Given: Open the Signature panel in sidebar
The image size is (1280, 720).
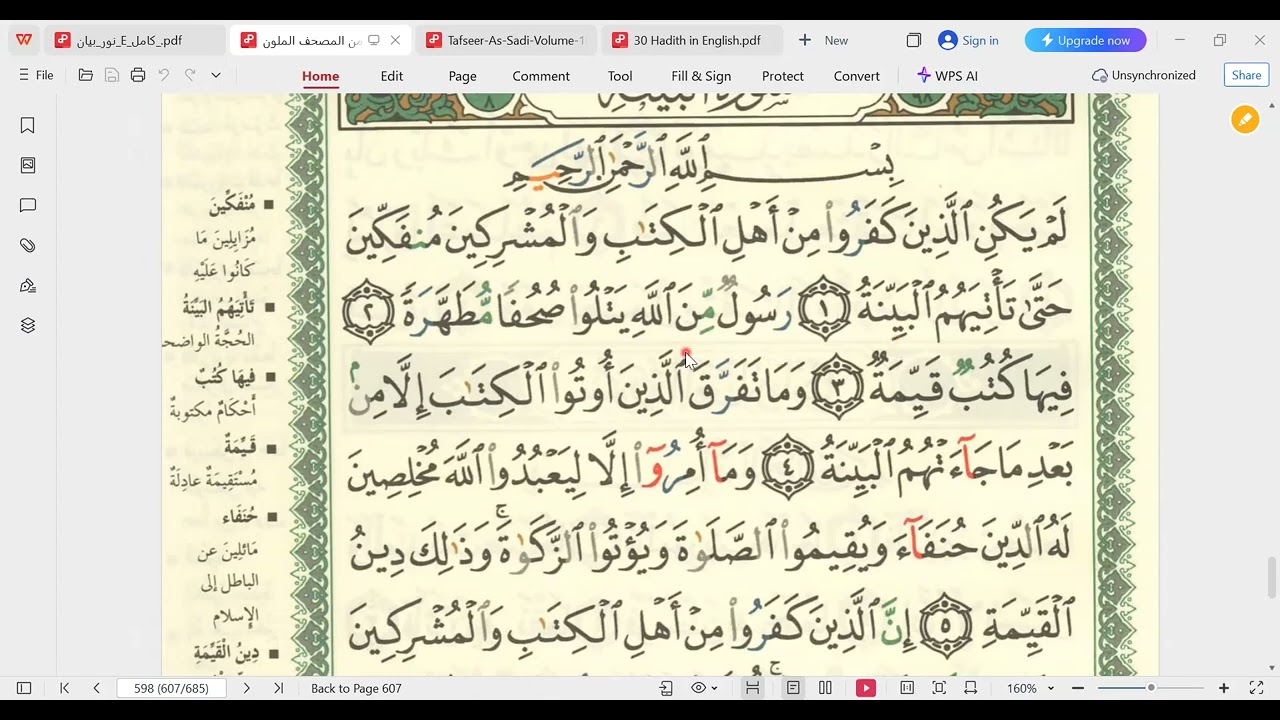Looking at the screenshot, I should [28, 285].
